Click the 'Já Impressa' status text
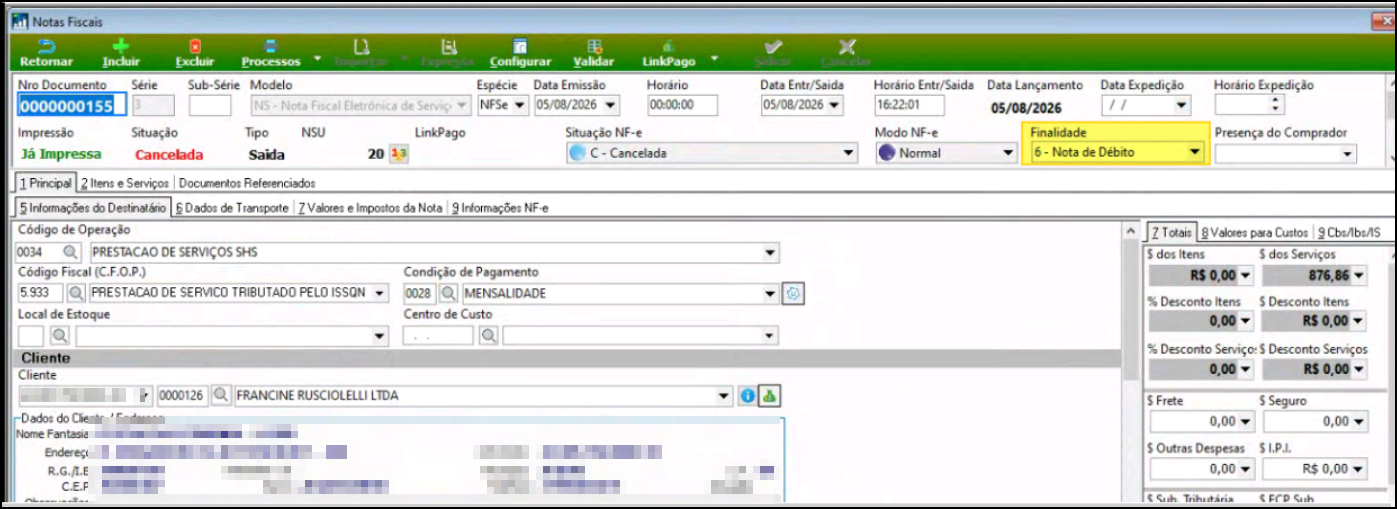This screenshot has height=509, width=1397. point(61,155)
